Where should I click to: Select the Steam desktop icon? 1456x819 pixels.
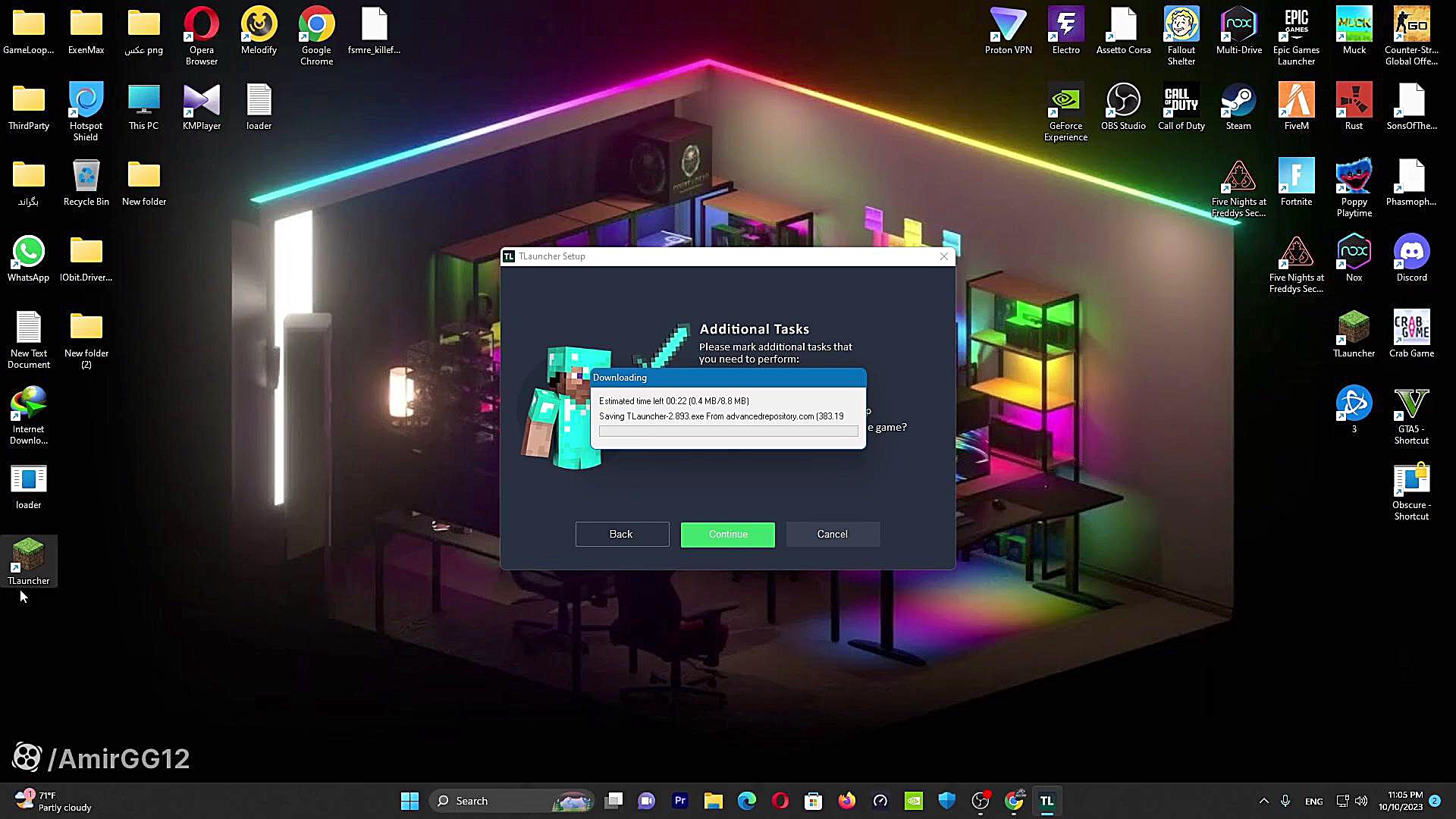tap(1238, 106)
